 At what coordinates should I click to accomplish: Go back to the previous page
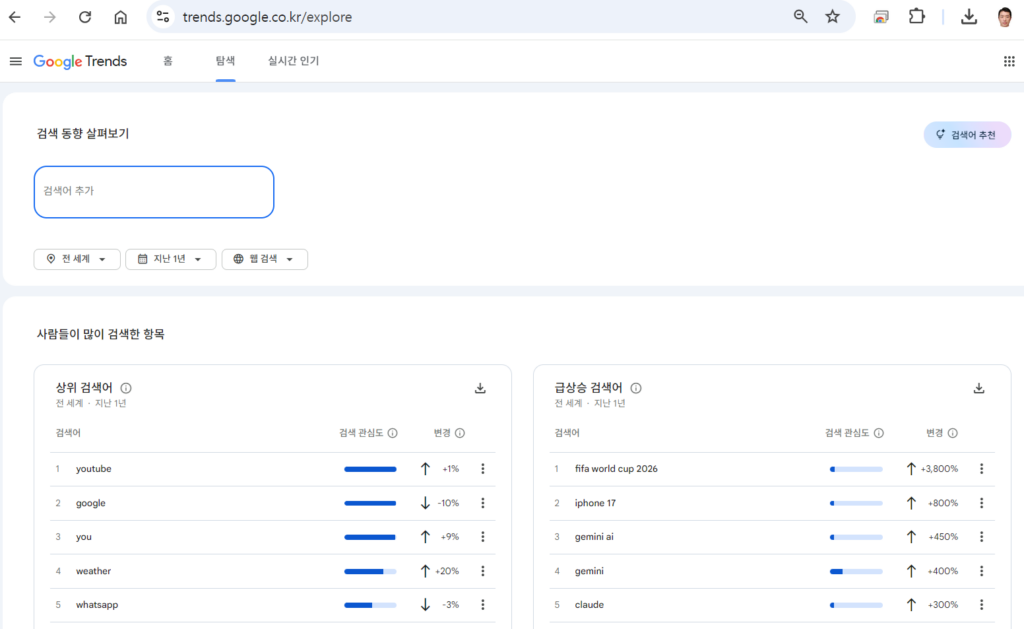click(14, 17)
